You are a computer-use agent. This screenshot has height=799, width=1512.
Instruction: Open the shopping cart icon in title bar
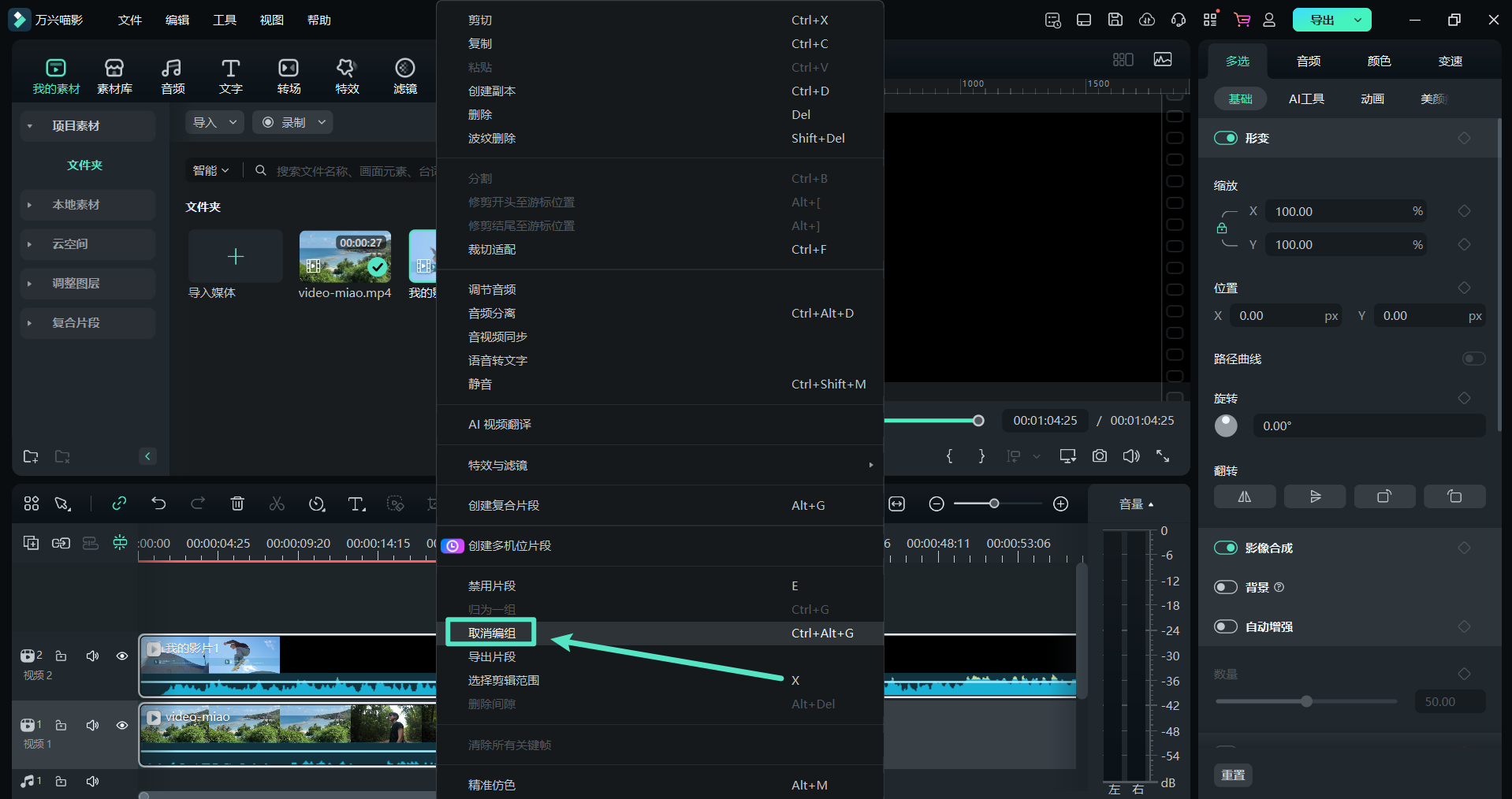coord(1242,20)
